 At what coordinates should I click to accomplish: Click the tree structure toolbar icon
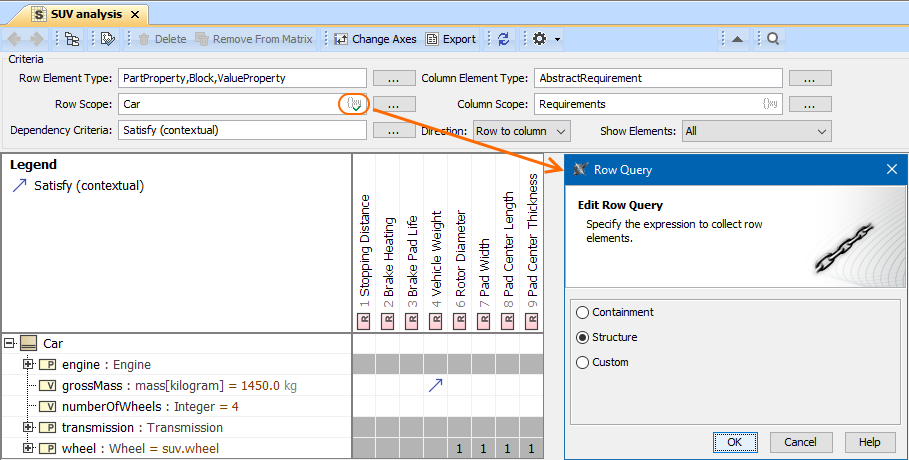click(x=72, y=39)
